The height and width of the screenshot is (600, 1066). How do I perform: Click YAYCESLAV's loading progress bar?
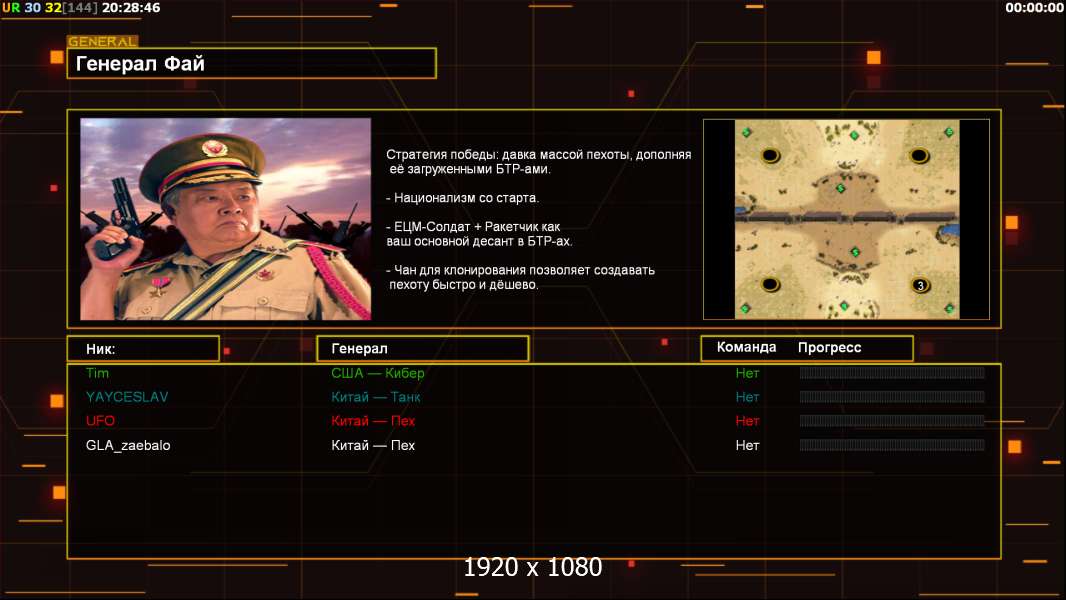pyautogui.click(x=892, y=397)
